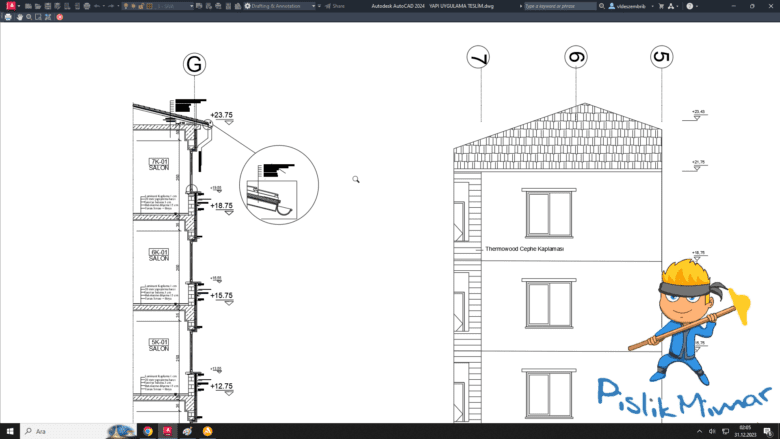780x439 pixels.
Task: Click the Help question mark icon
Action: 690,6
